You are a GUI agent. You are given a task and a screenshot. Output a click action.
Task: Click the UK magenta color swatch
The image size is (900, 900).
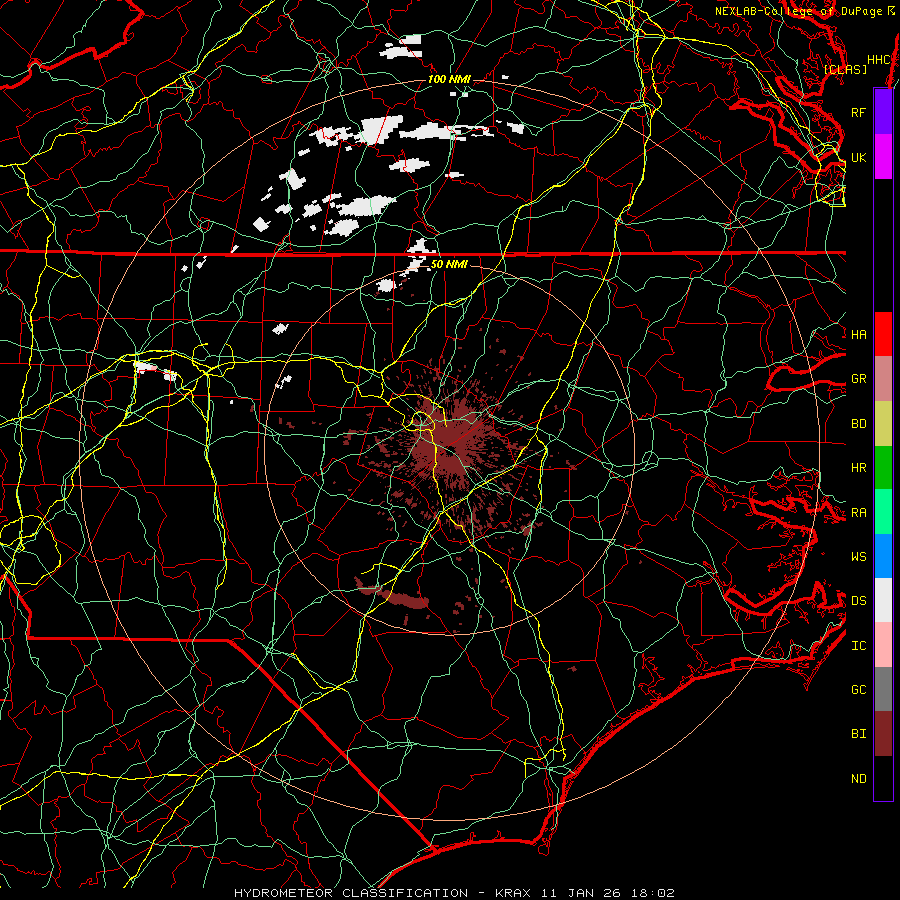[x=883, y=157]
